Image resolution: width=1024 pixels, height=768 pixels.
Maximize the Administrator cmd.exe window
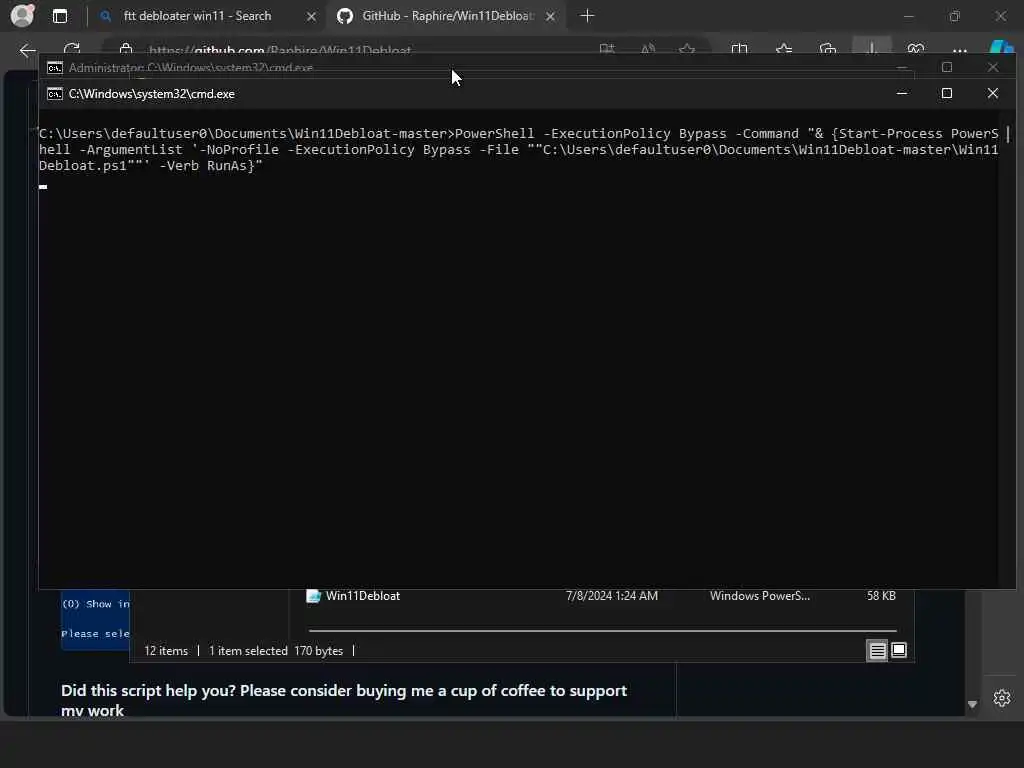(x=947, y=67)
